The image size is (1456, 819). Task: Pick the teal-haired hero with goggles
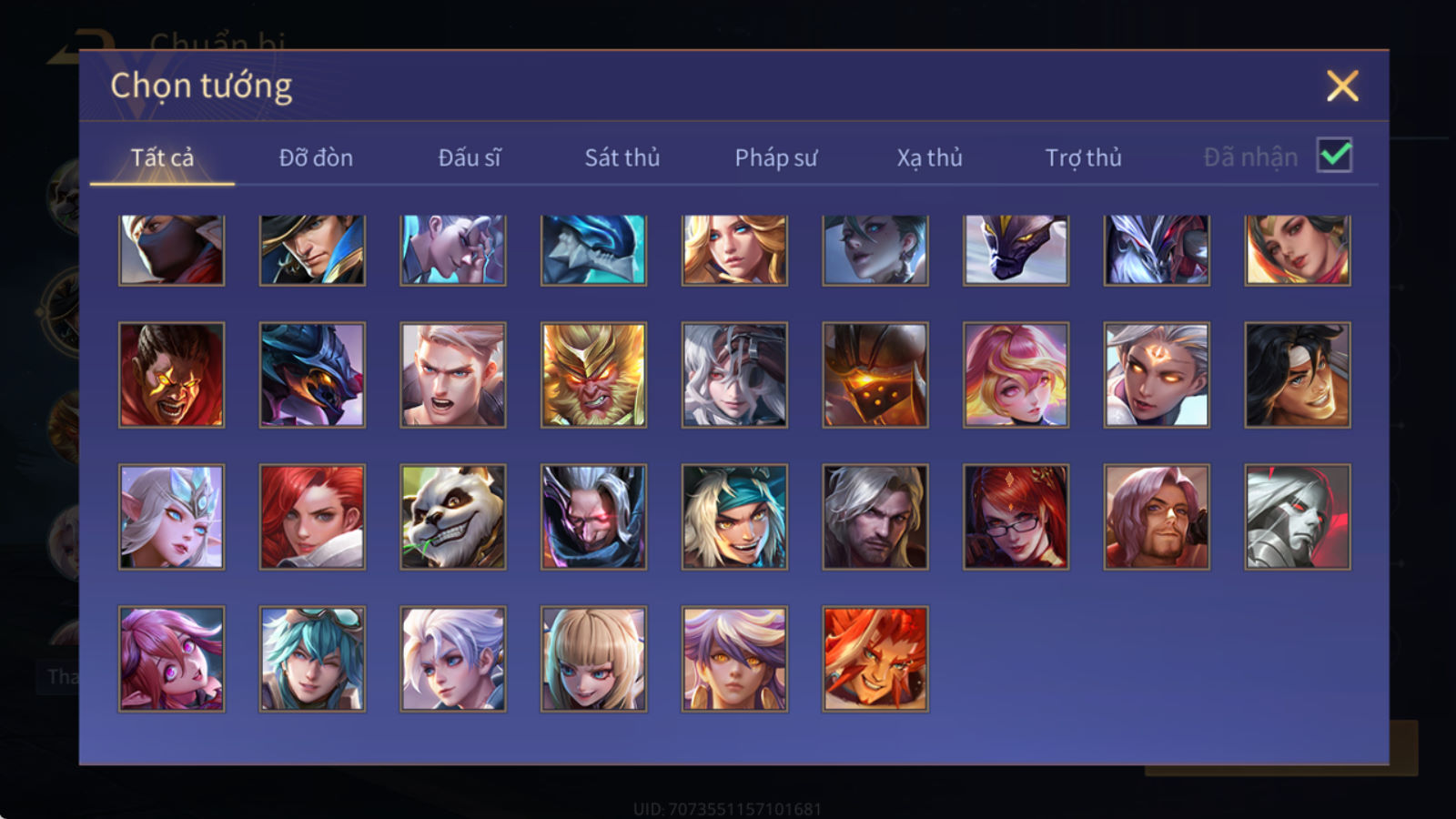[x=312, y=659]
